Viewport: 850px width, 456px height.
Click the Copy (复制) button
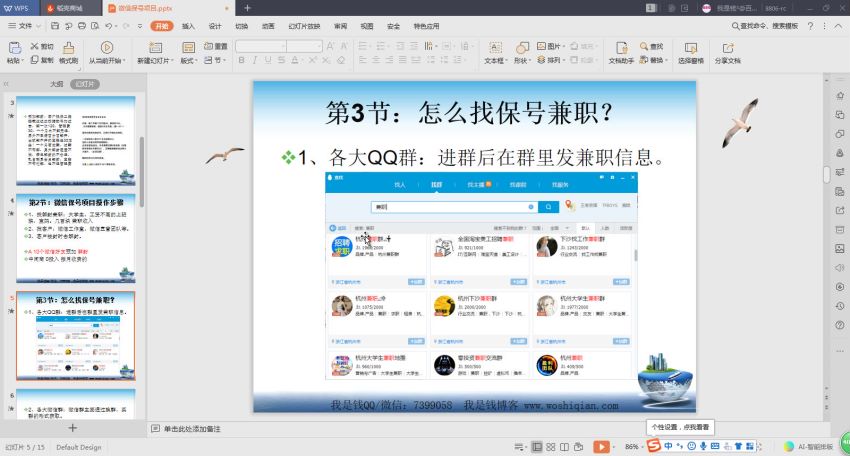(x=41, y=60)
